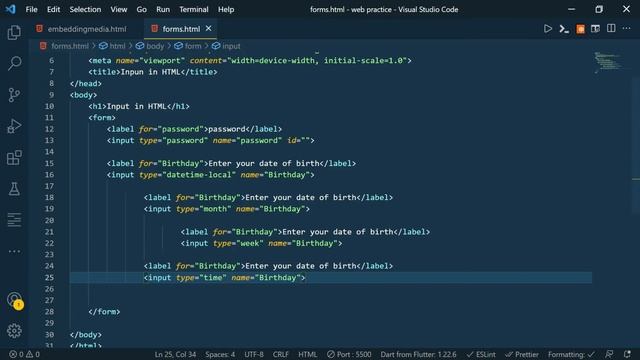
Task: Open the Run and Debug view
Action: coord(14,126)
